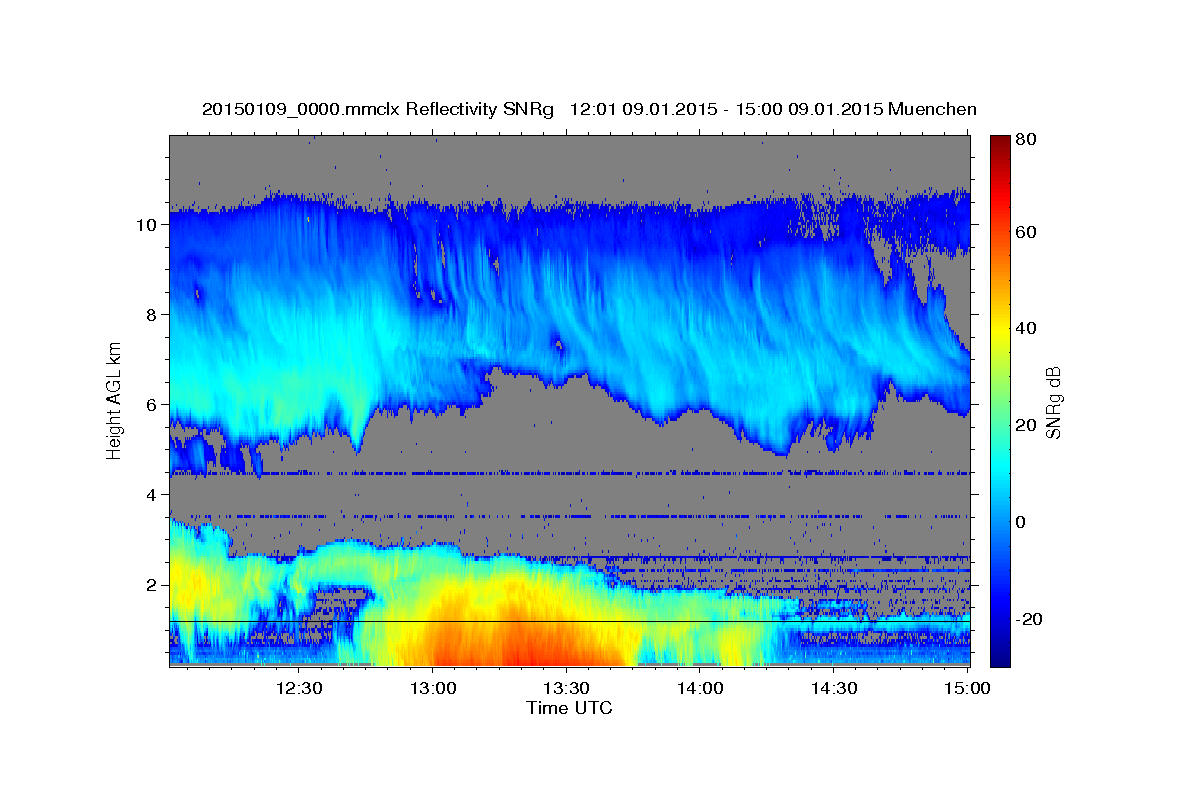Click the colorbar value 80

pos(1025,140)
